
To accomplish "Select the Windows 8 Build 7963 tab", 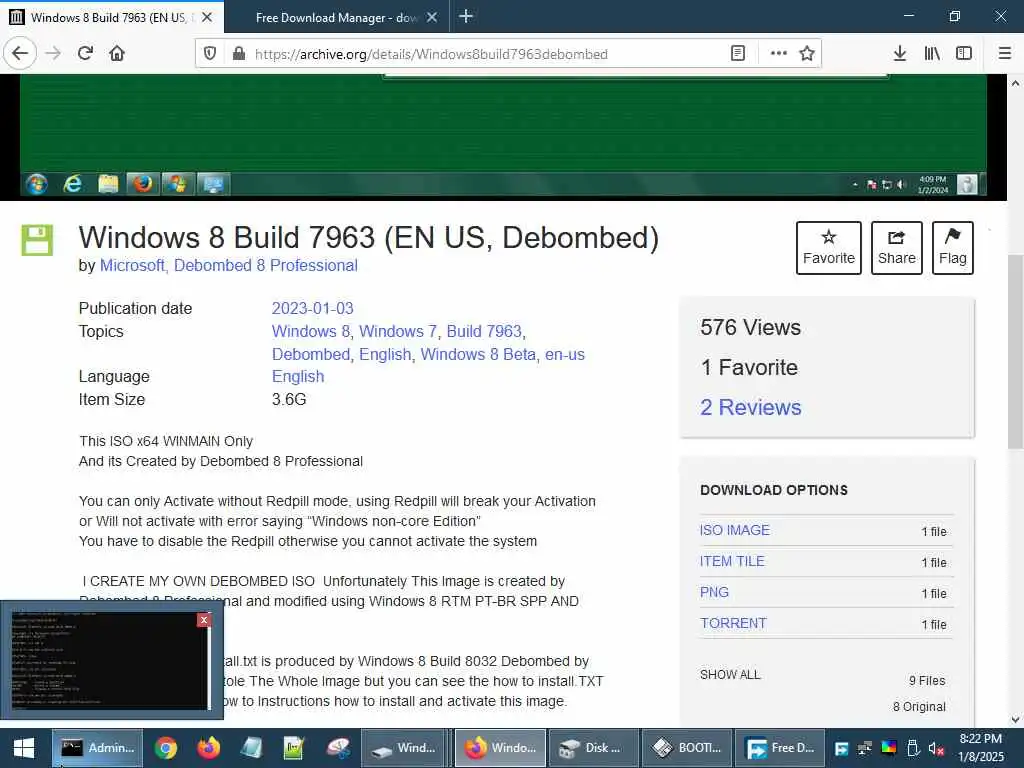I will point(108,18).
